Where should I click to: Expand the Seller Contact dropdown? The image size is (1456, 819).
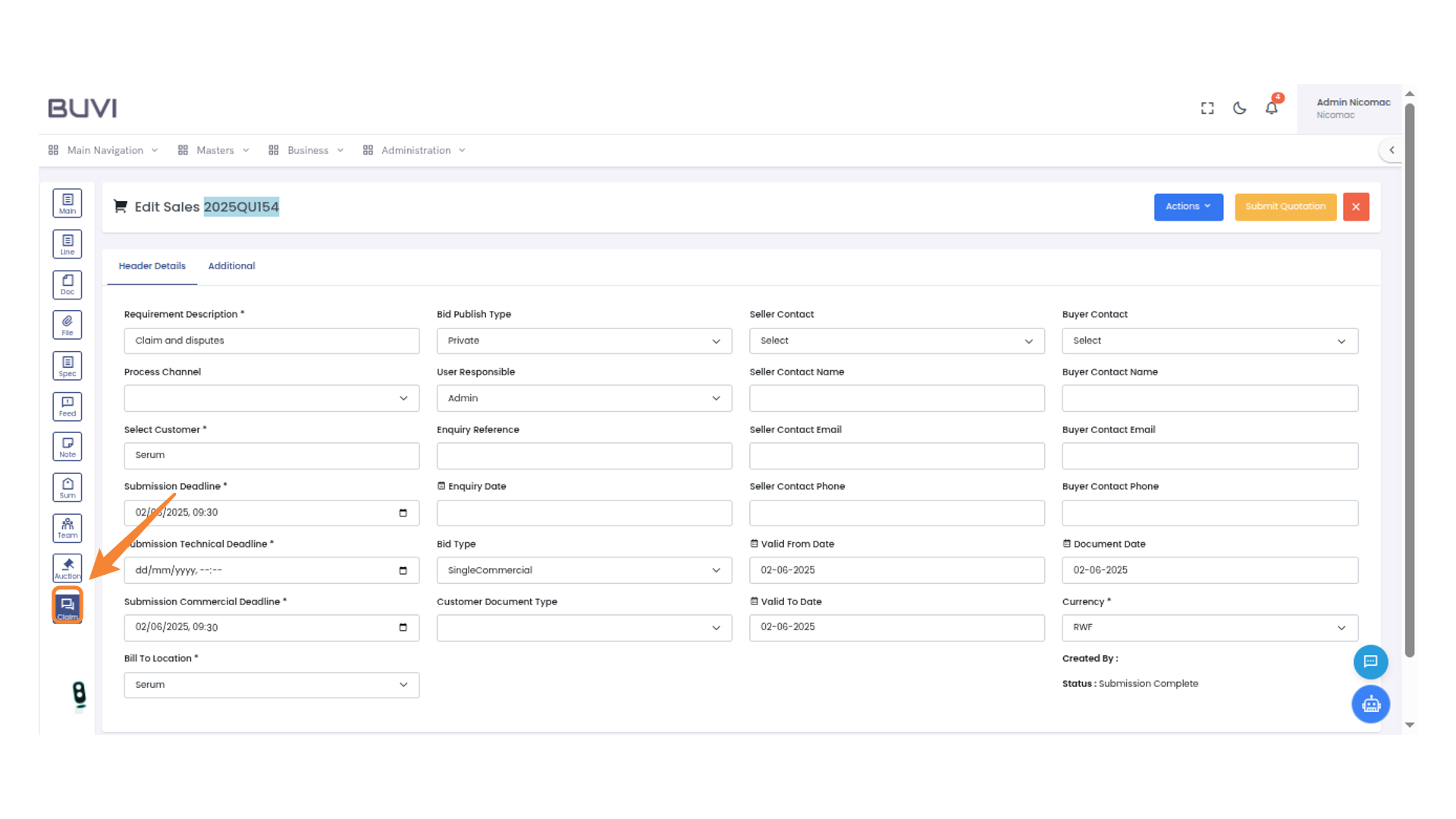pos(896,340)
